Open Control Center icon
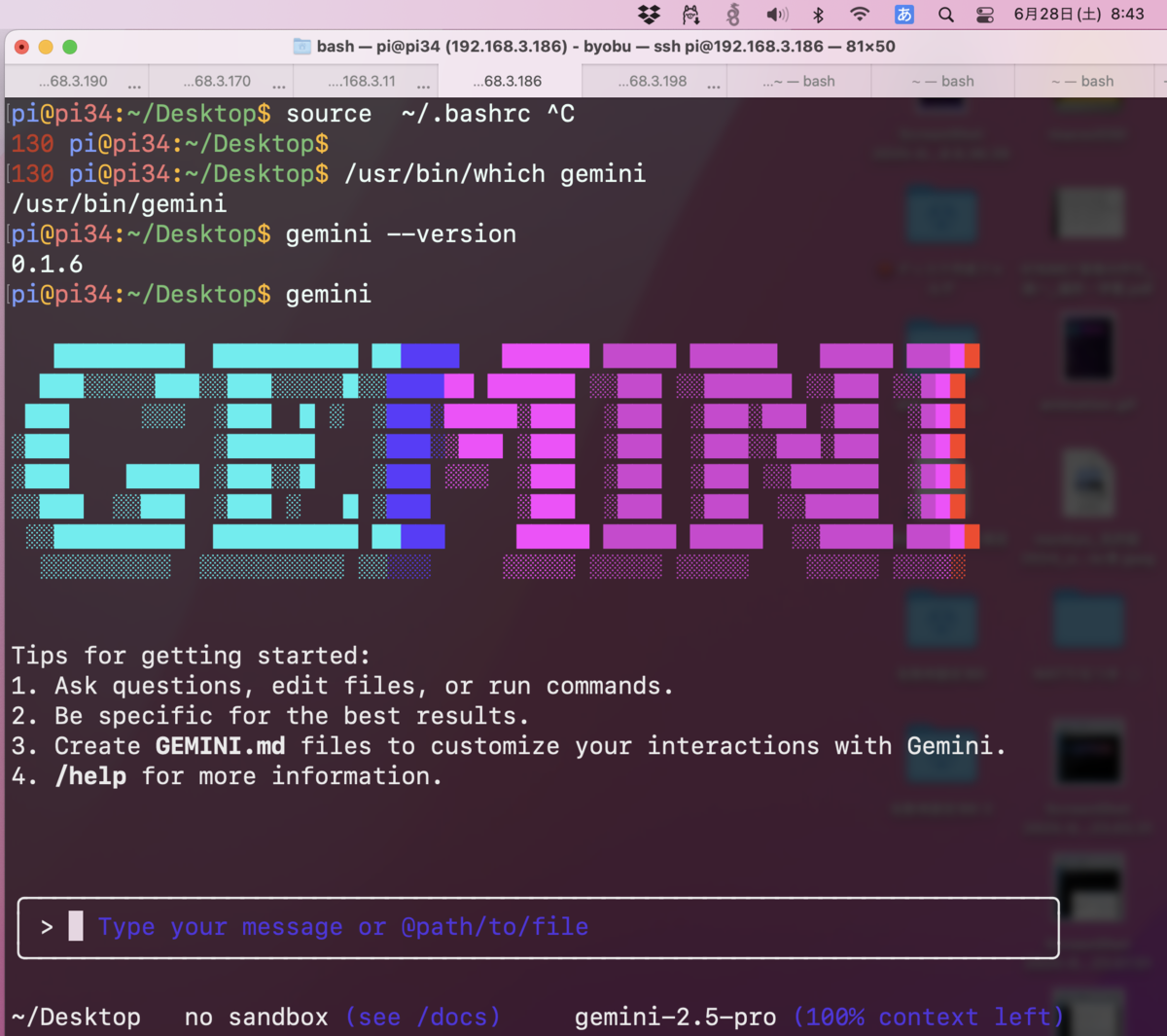This screenshot has width=1167, height=1036. (984, 15)
